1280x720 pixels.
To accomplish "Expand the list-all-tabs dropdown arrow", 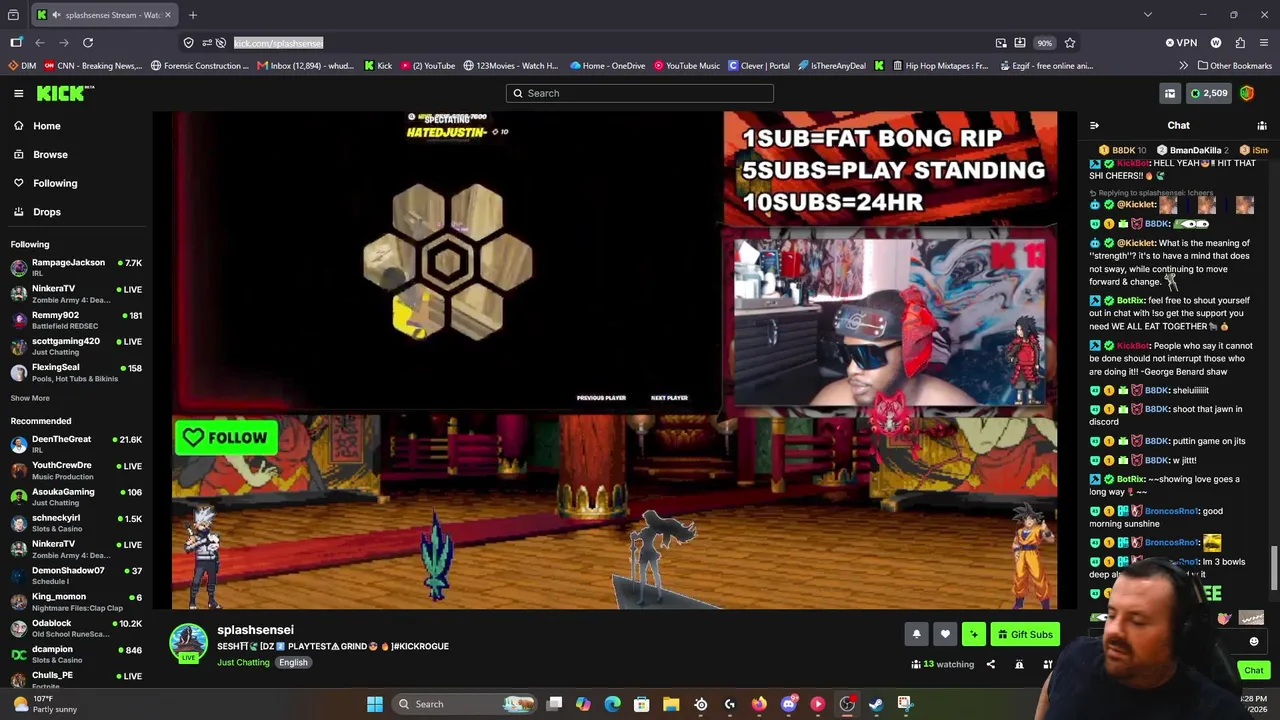I will click(1148, 15).
